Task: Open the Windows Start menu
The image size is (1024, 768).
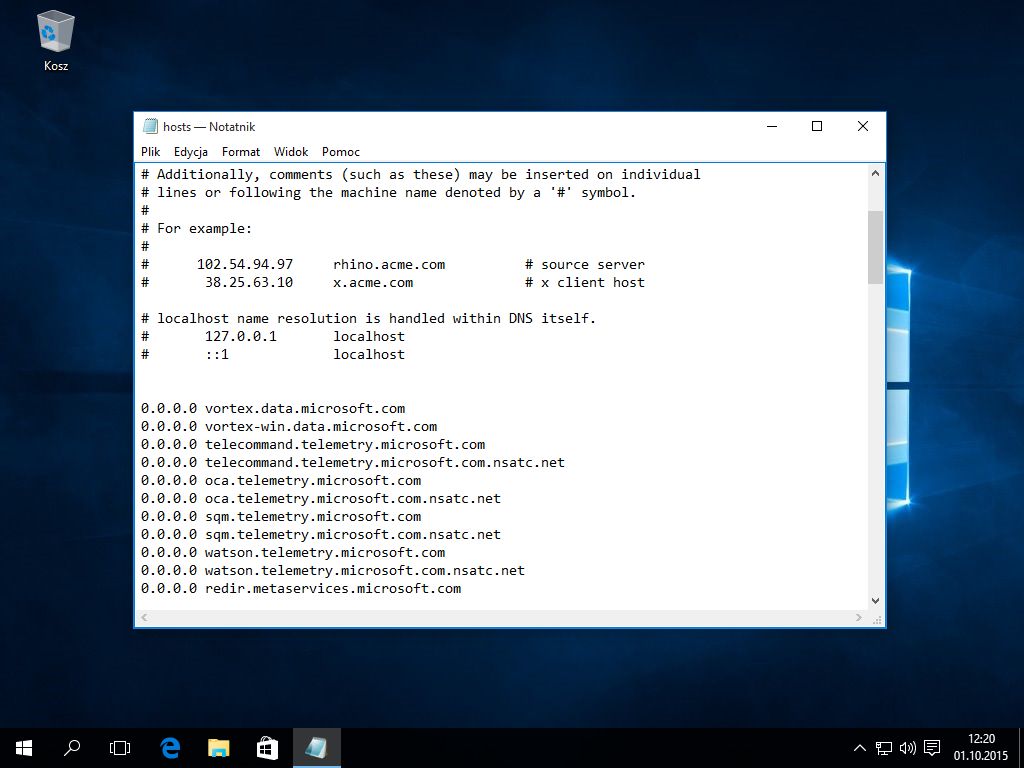Action: [x=24, y=748]
